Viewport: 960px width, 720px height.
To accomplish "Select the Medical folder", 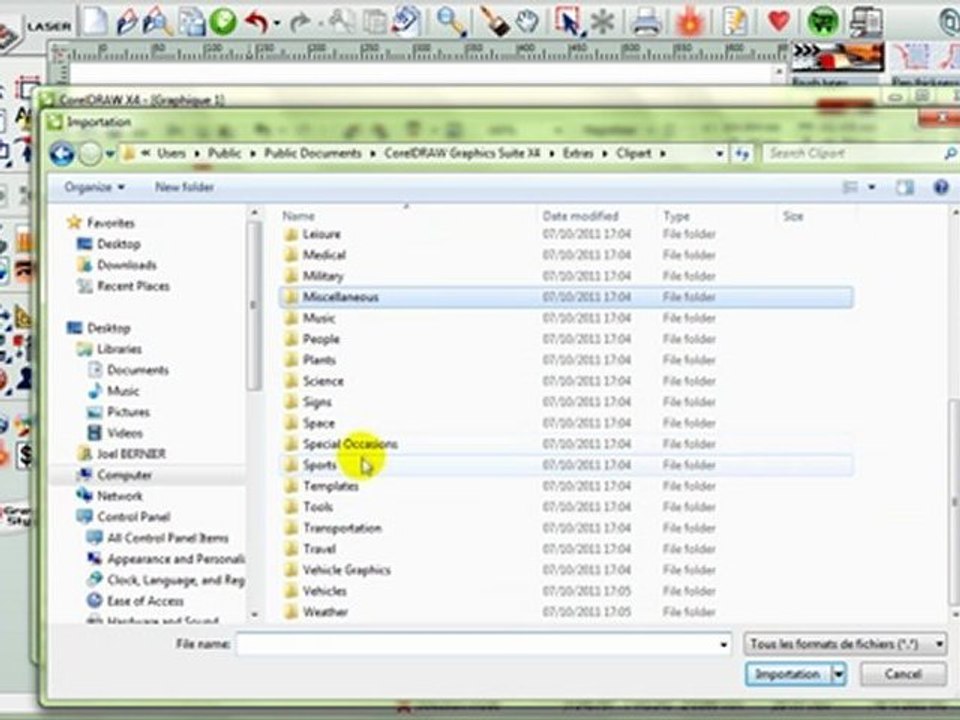I will click(x=566, y=255).
